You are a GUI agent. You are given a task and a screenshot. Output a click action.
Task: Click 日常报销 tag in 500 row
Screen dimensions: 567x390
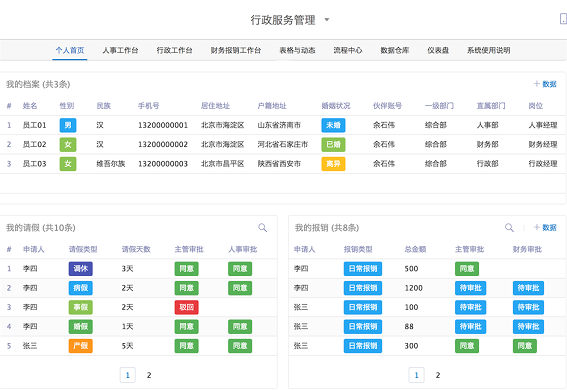tap(363, 269)
